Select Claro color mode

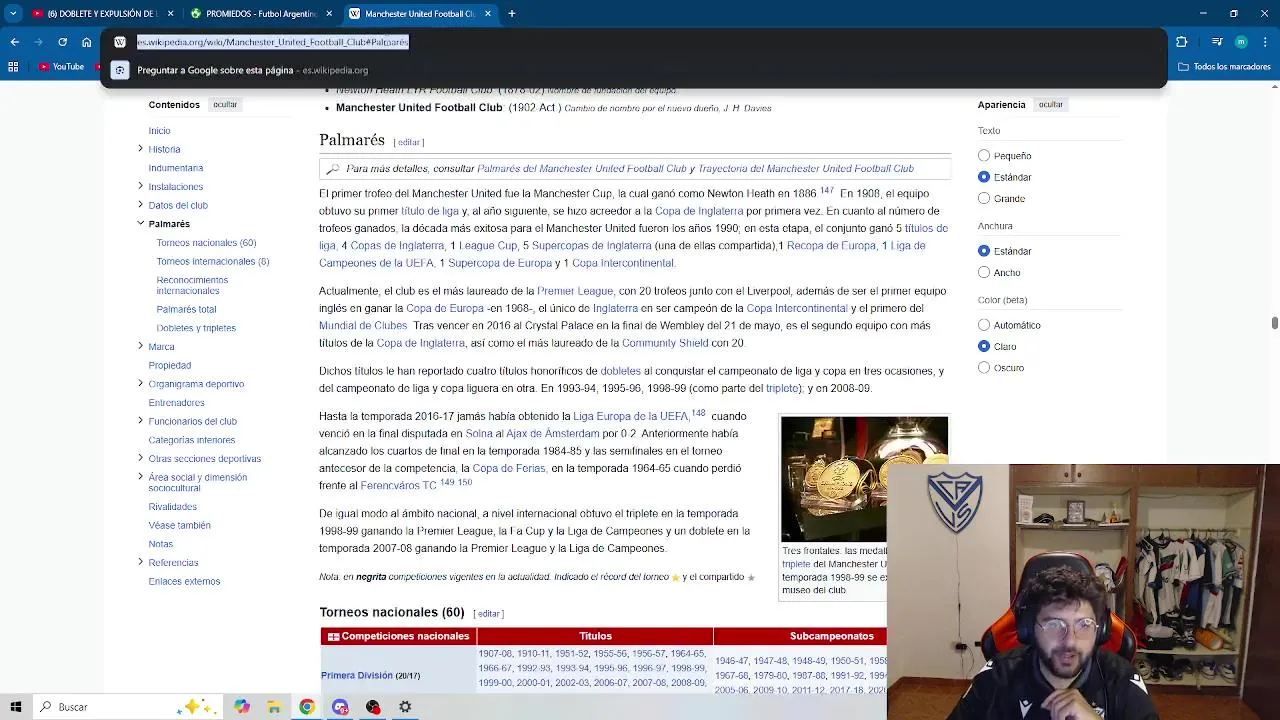coord(984,346)
